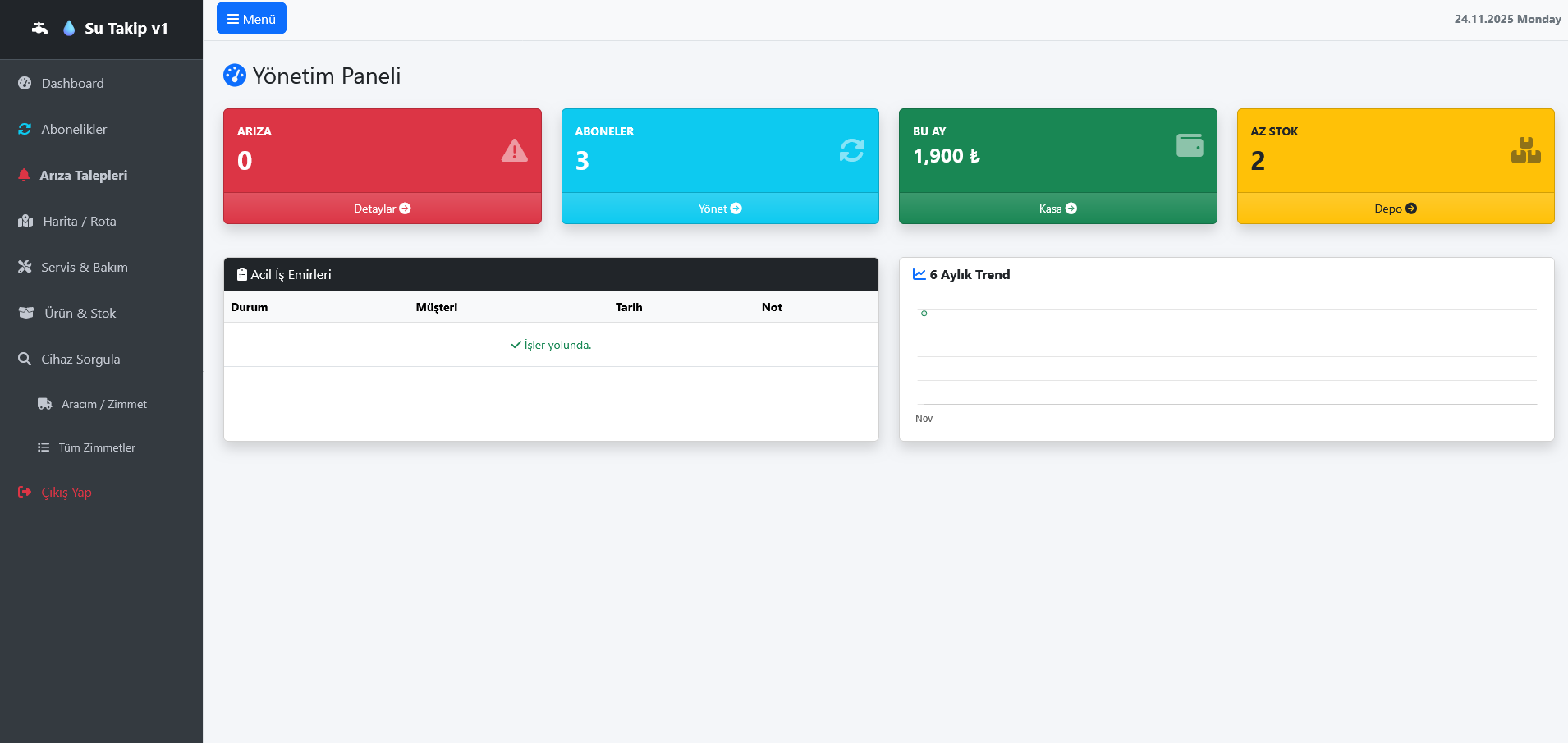Screen dimensions: 1568x743
Task: Open Yönet link on the Aboneler card
Action: pos(719,209)
